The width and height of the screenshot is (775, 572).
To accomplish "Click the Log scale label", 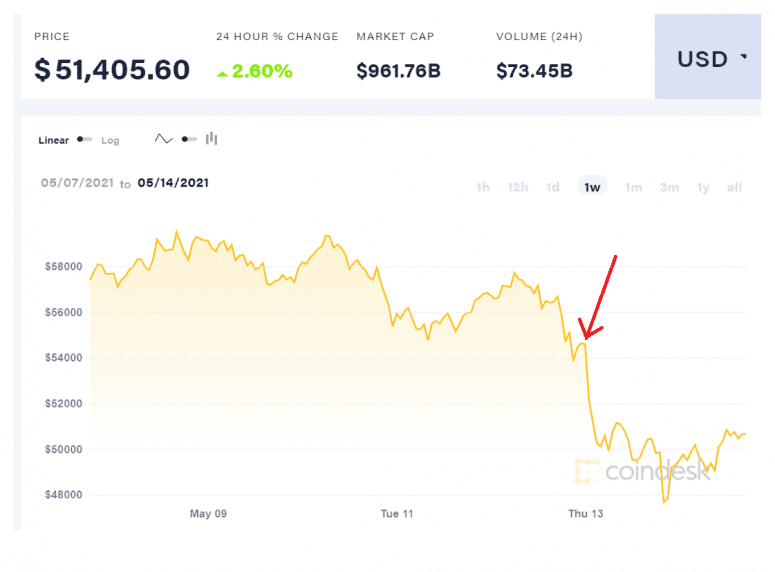I will pos(110,141).
